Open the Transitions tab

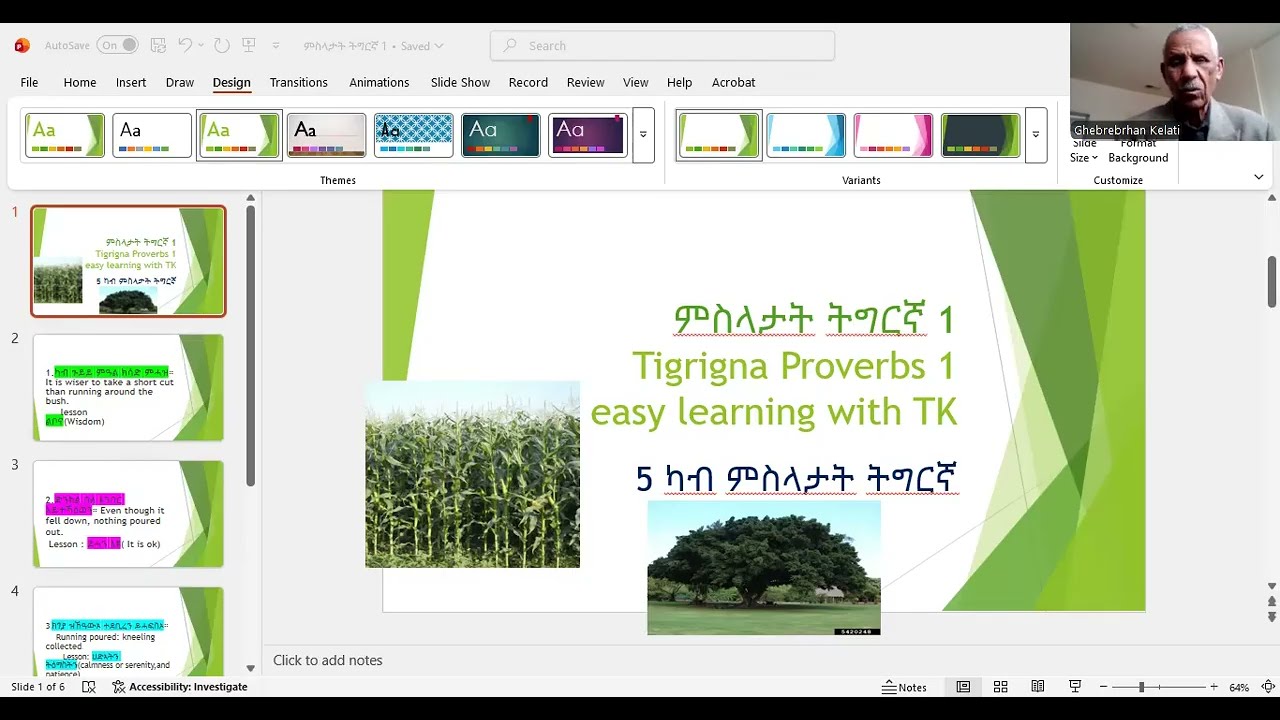[x=299, y=82]
